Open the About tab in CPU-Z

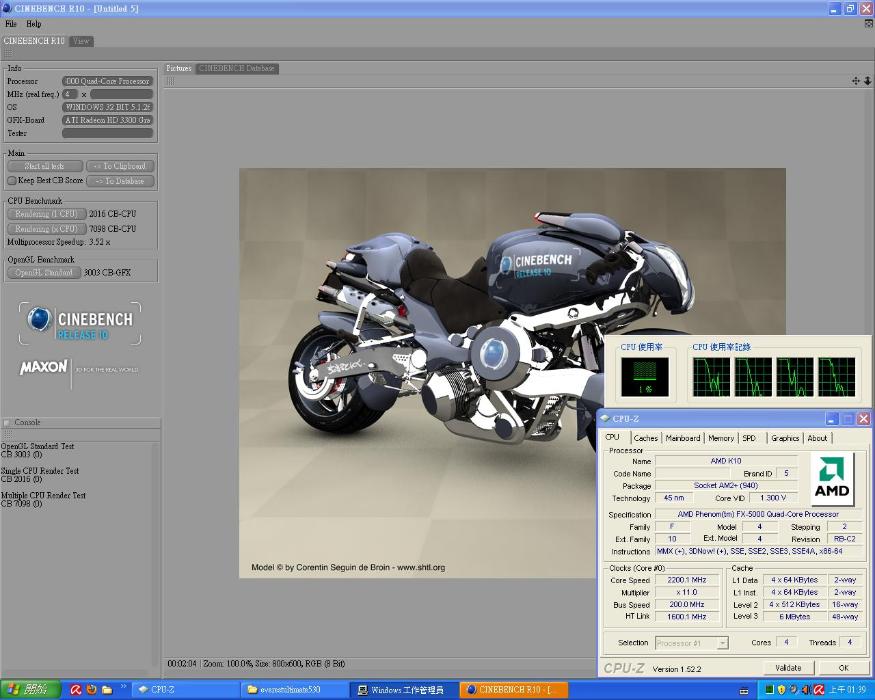pos(817,438)
